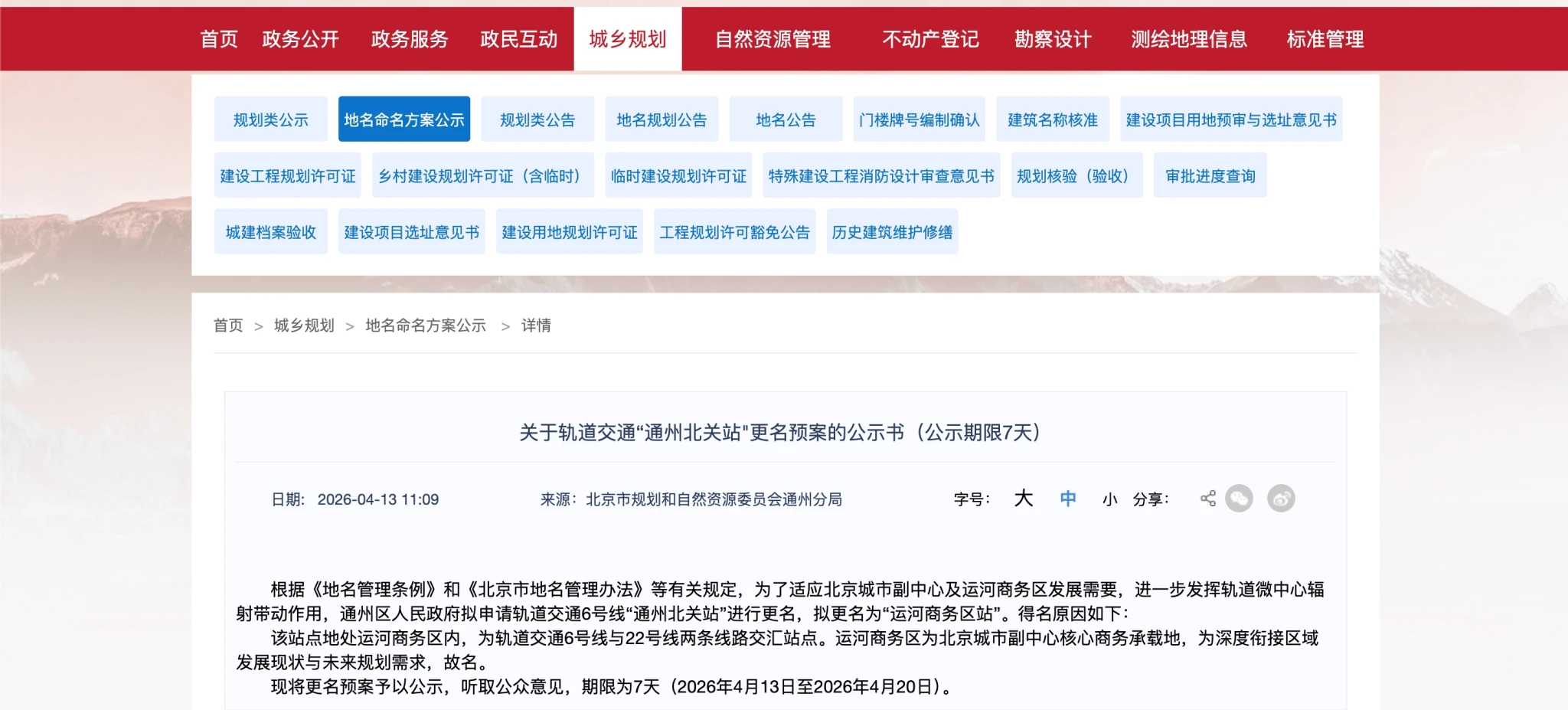Go to 首页 in top navigation bar
The width and height of the screenshot is (1568, 710).
tap(219, 39)
